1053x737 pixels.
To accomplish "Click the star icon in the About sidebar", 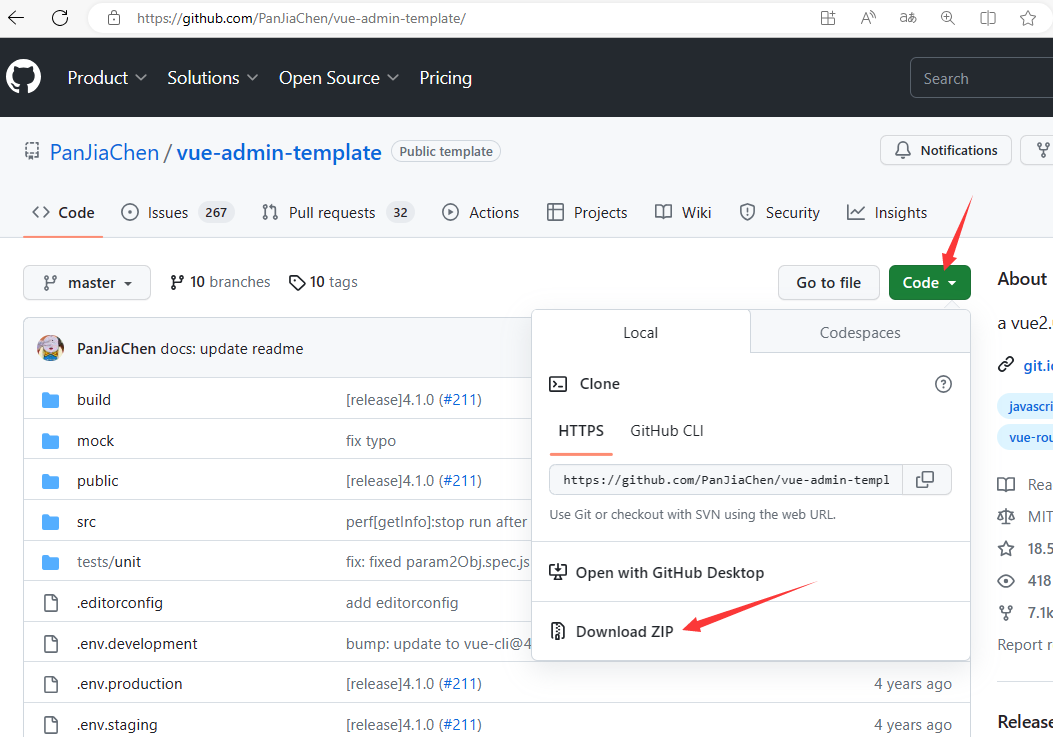I will point(1005,548).
